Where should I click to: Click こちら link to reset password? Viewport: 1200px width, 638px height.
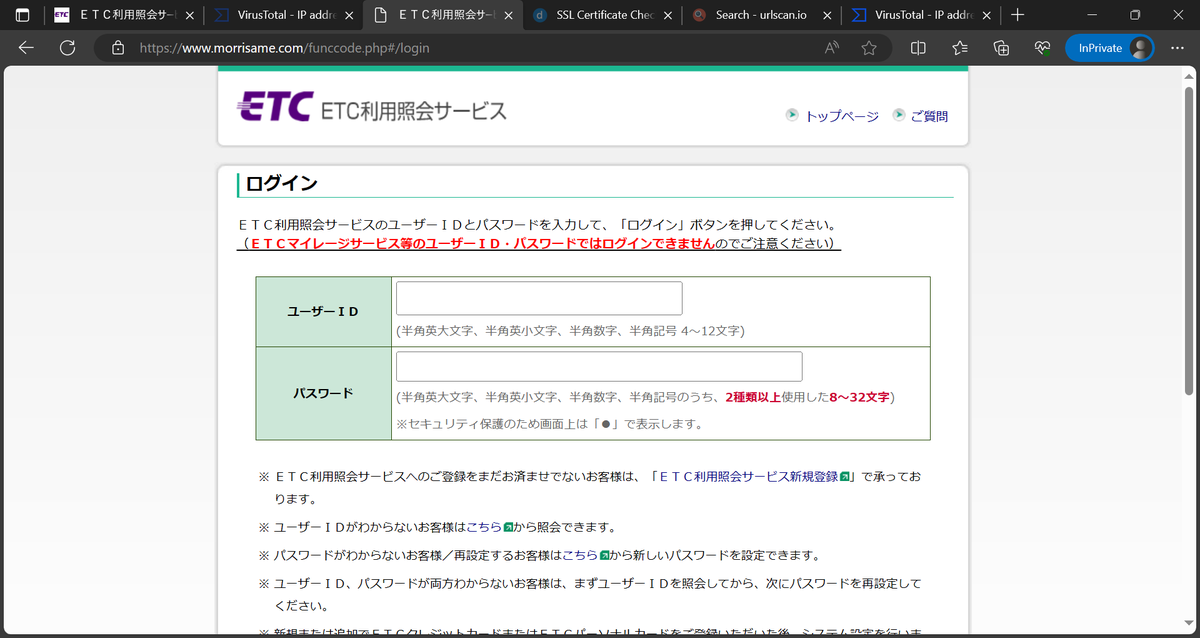(580, 555)
